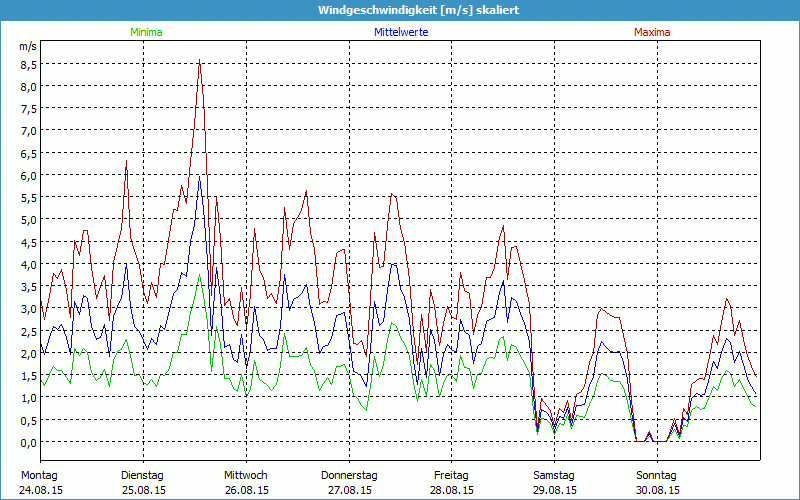The width and height of the screenshot is (800, 500).
Task: Click the 'Freitag' day label
Action: (x=451, y=475)
